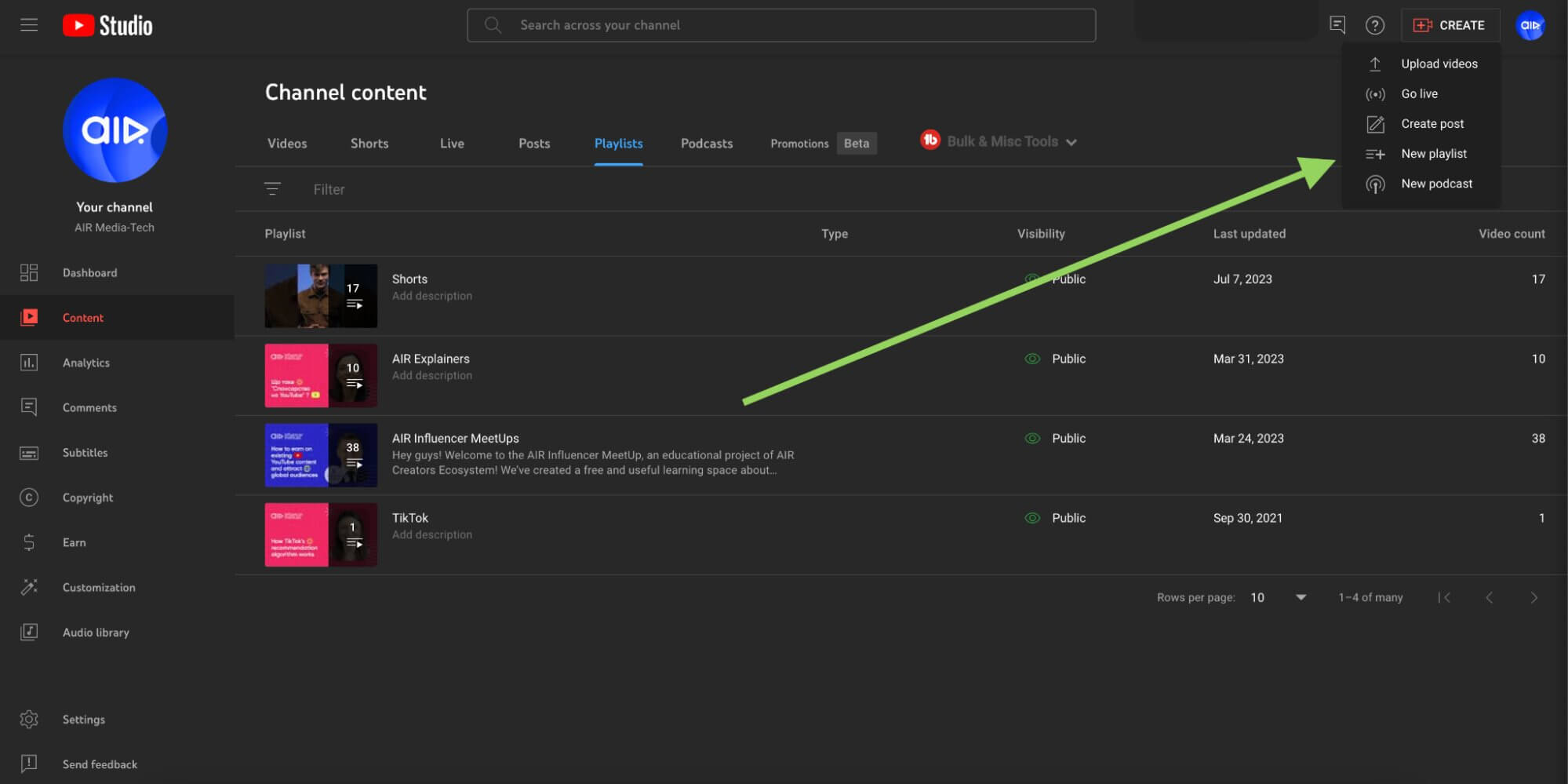Open the Shorts playlist thumbnail

coord(321,296)
